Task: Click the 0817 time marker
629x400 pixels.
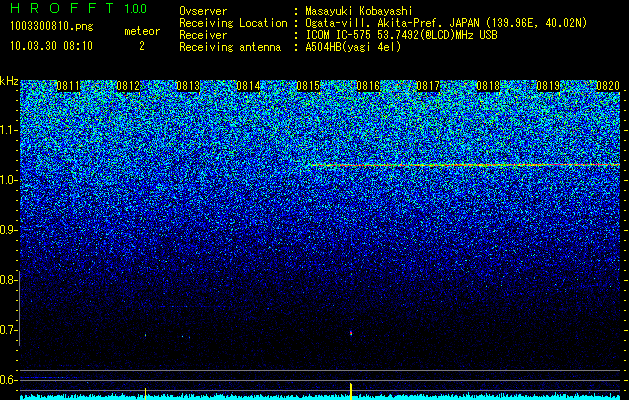Action: point(428,86)
